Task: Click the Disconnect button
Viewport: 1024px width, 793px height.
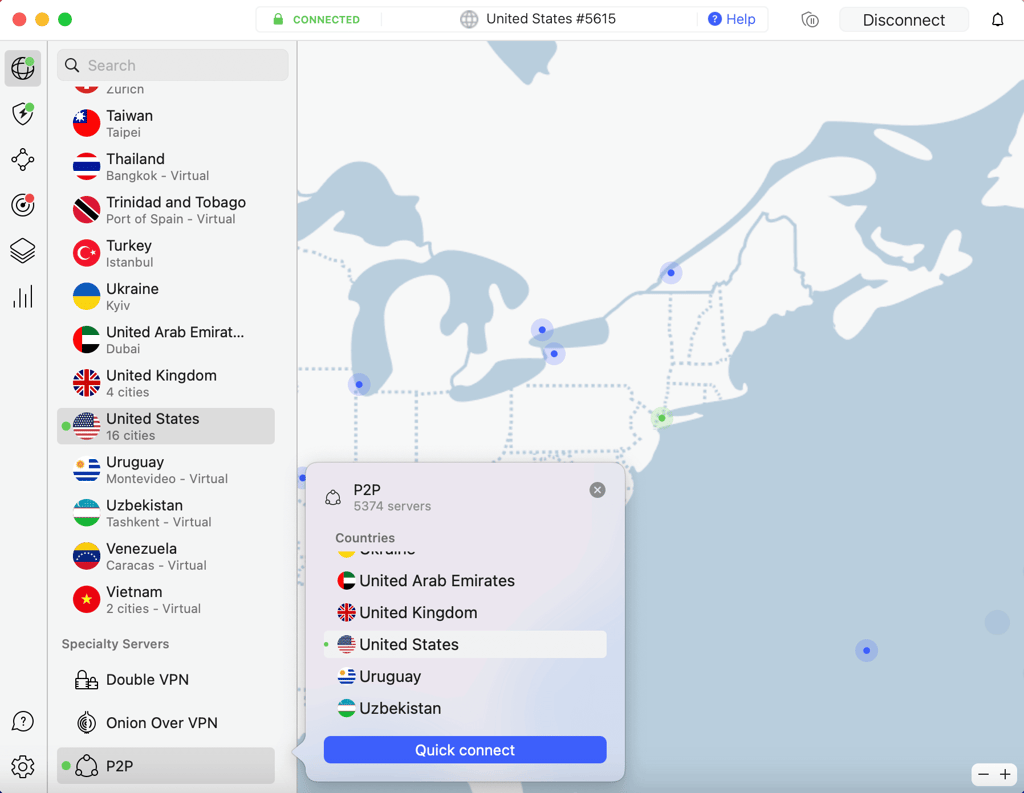Action: coord(903,20)
